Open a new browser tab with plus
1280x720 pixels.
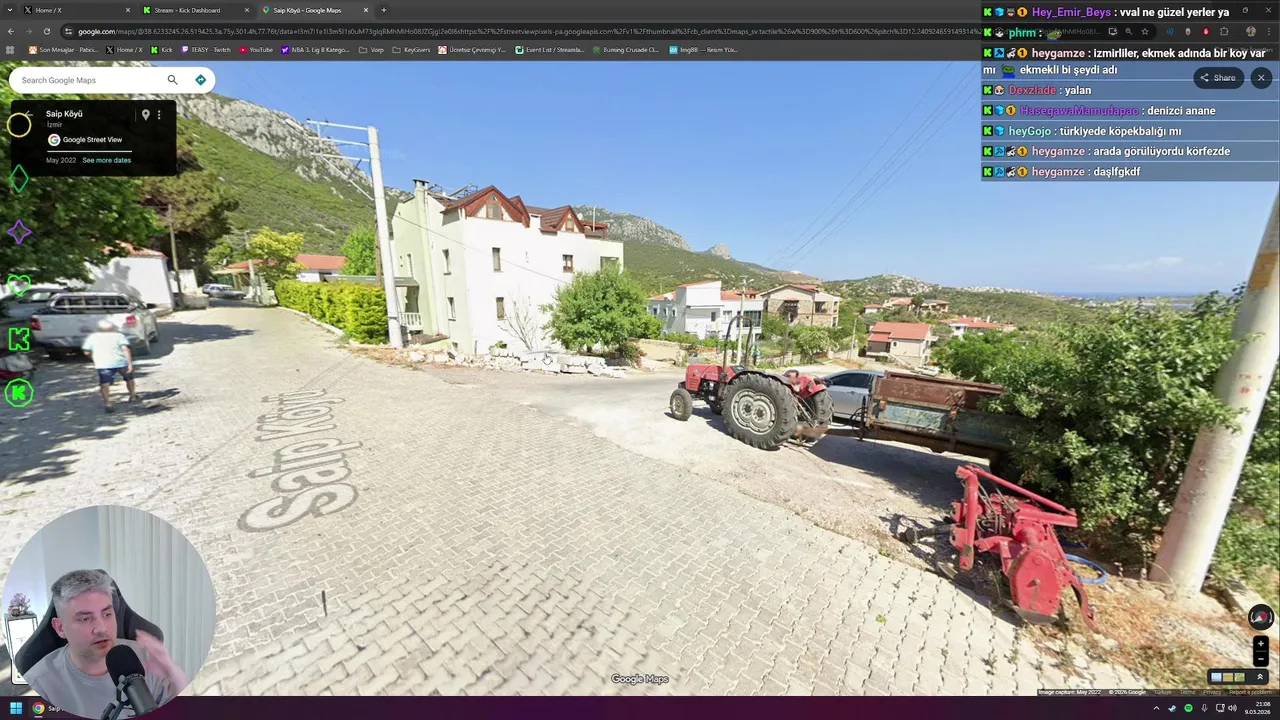tap(383, 10)
